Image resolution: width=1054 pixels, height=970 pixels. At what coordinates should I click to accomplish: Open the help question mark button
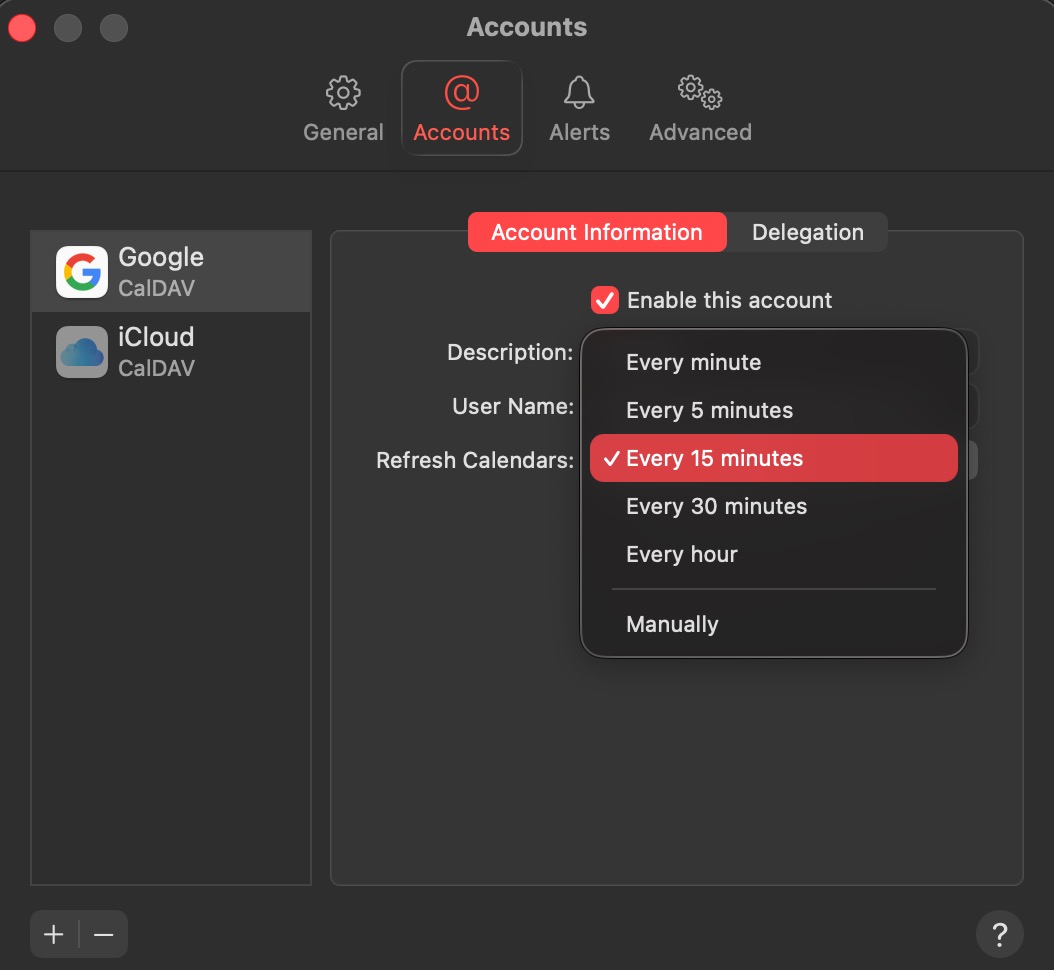coord(998,935)
